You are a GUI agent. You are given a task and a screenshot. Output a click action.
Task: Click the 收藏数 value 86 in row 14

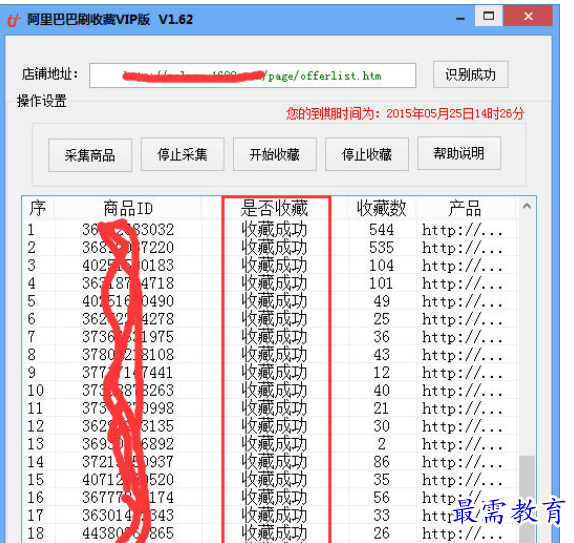(x=381, y=462)
